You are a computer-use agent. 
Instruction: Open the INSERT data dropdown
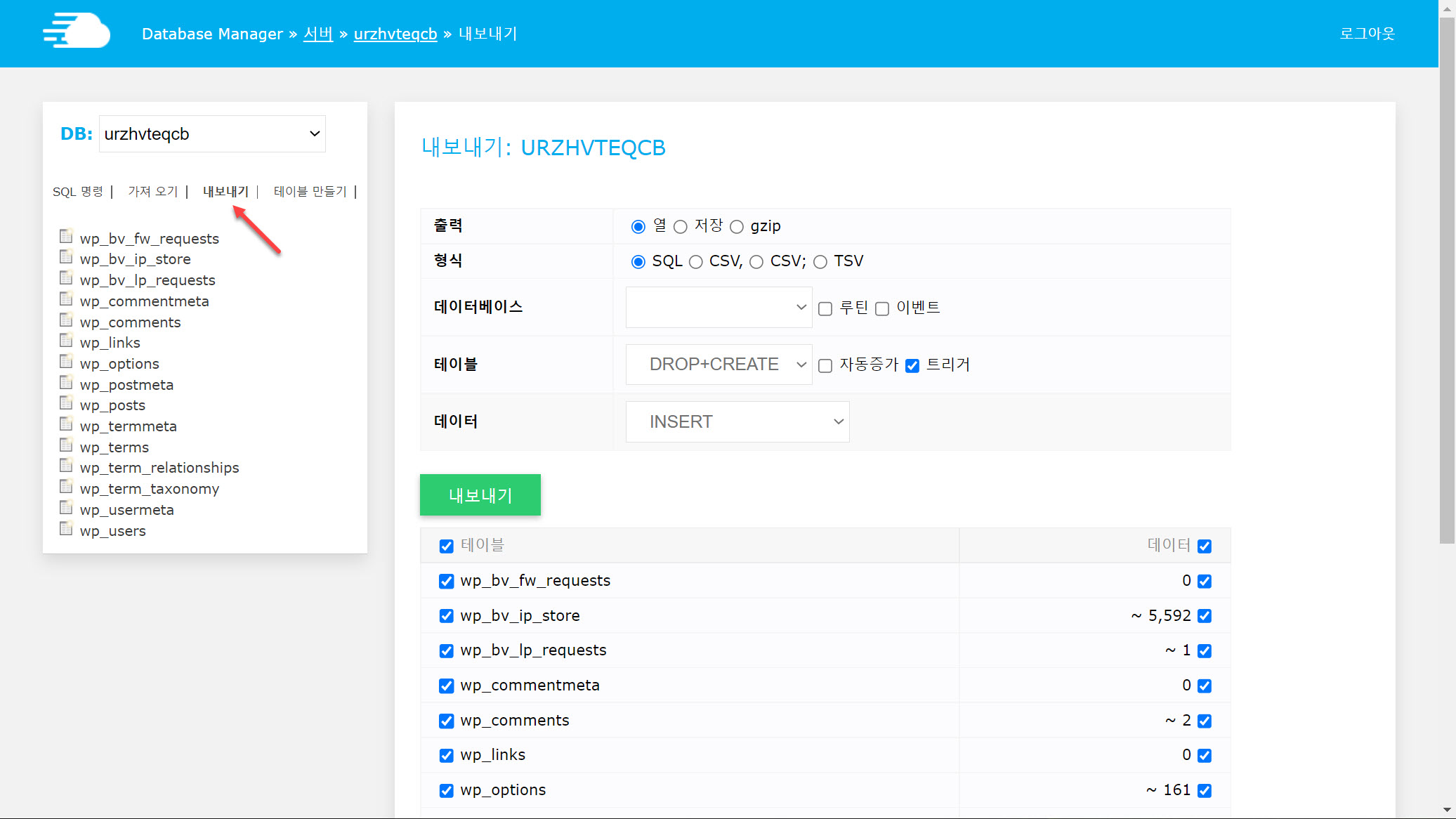coord(737,421)
